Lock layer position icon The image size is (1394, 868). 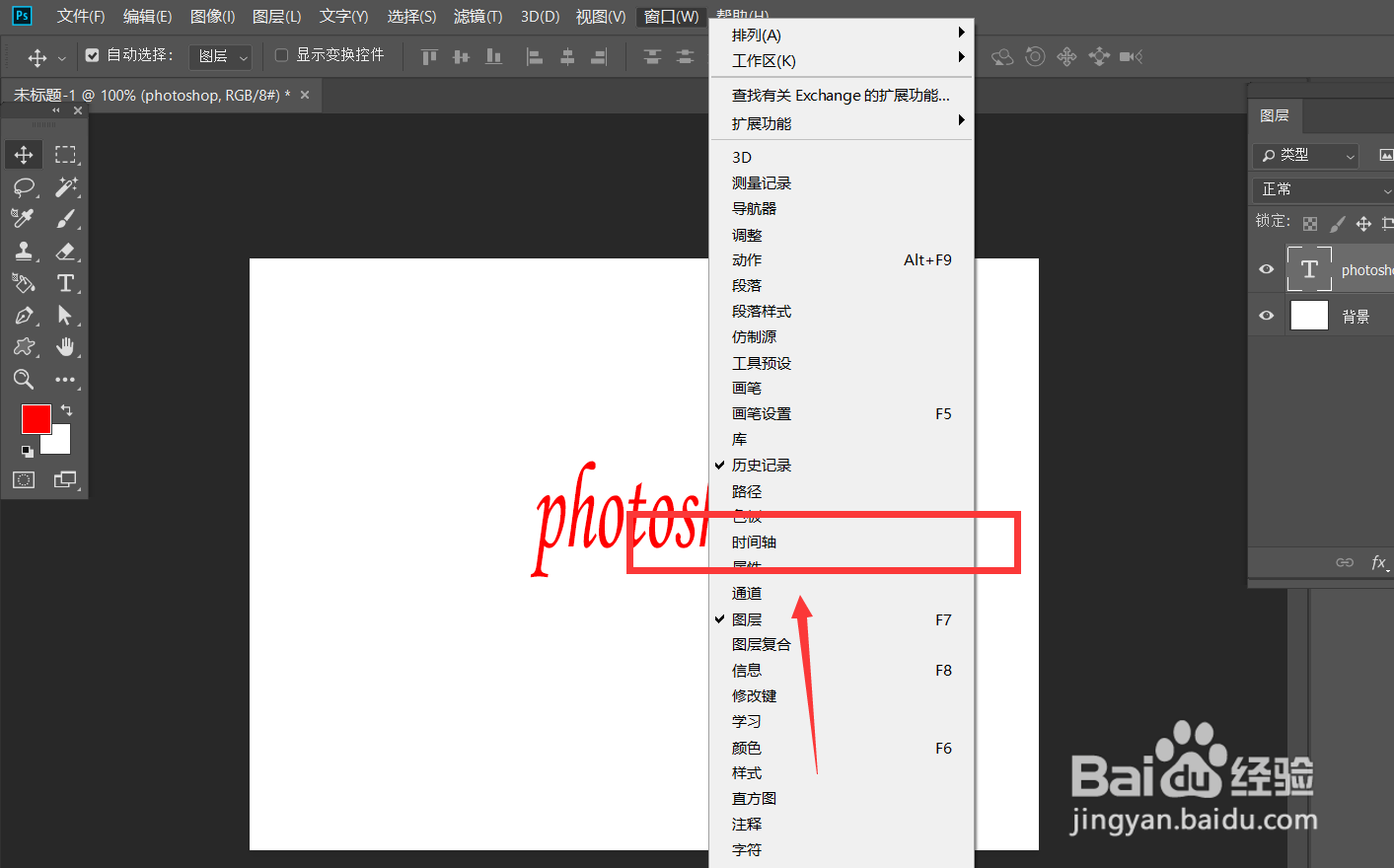point(1363,224)
